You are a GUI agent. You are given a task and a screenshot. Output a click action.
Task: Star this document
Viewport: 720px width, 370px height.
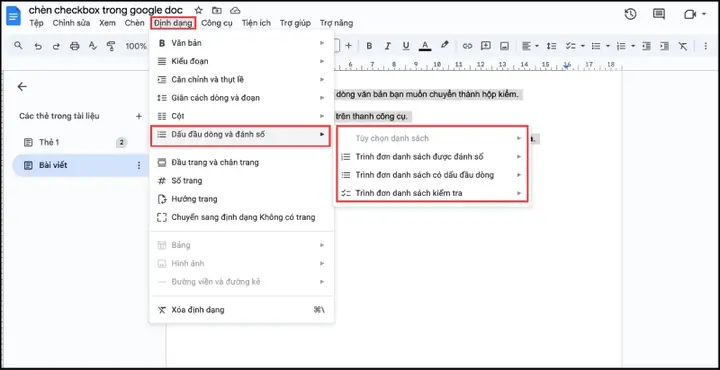click(198, 10)
